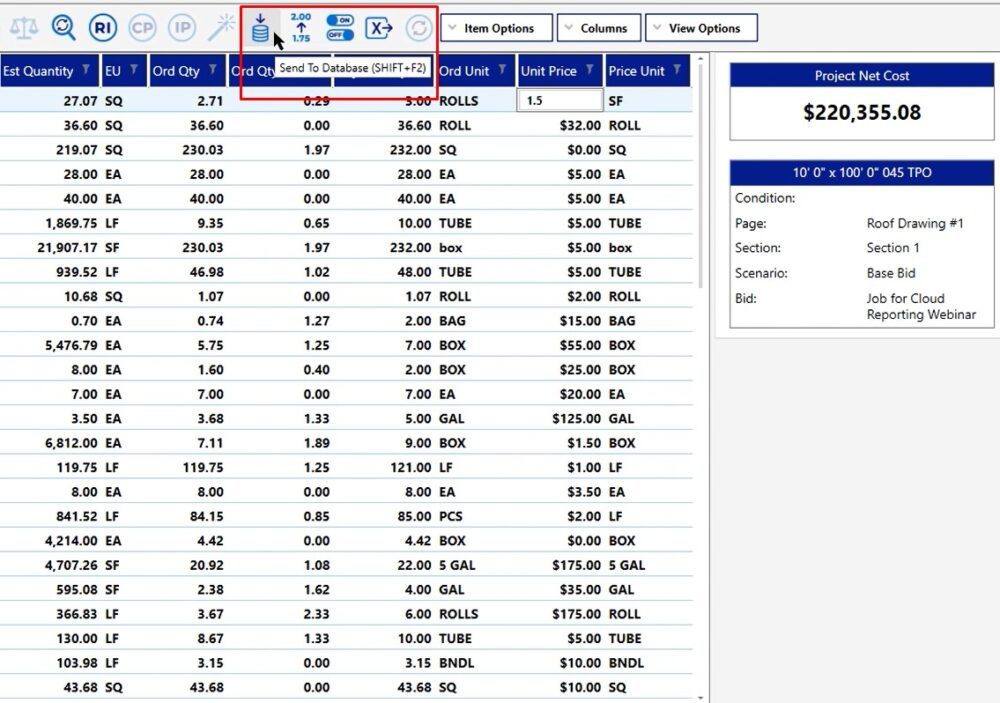Click the Unit Price input field showing 1.5

[x=559, y=101]
